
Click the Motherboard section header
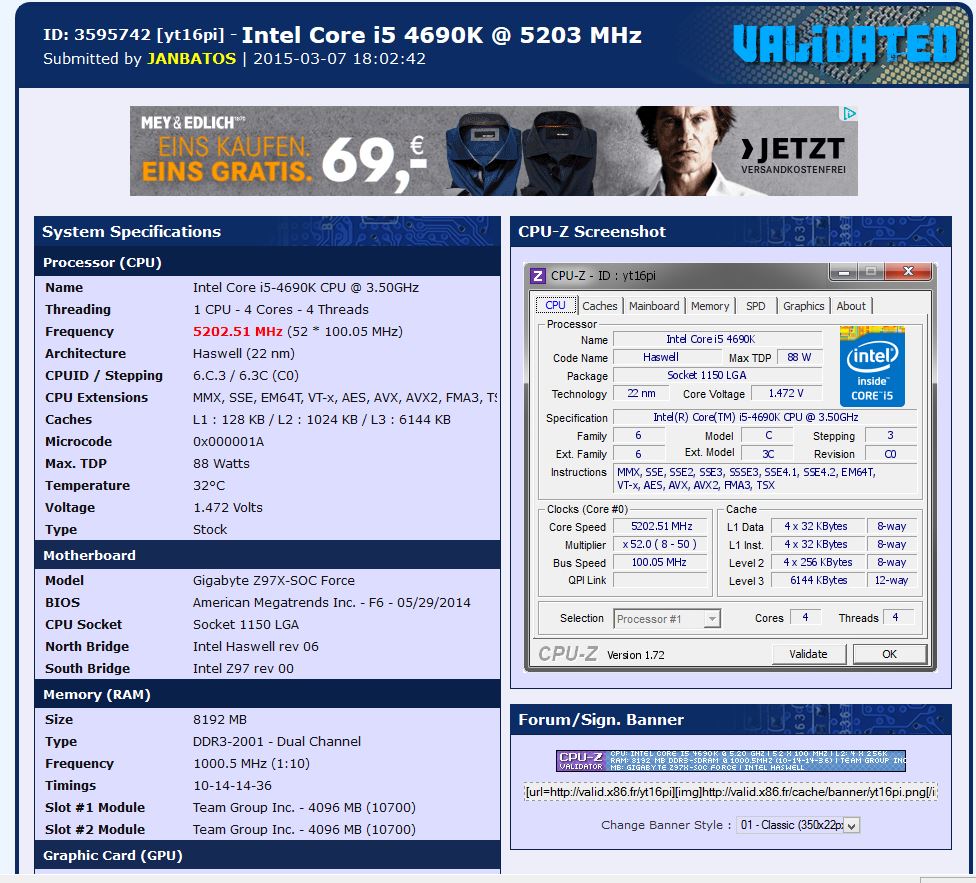coord(268,555)
